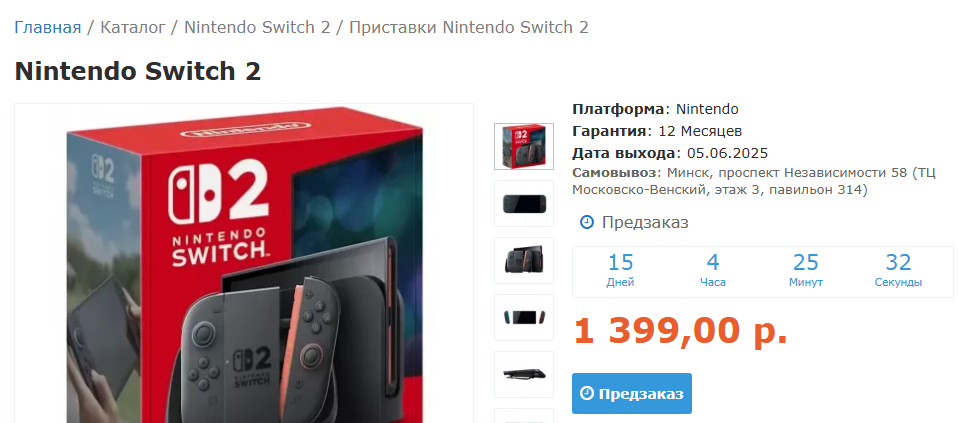View the thumbnail with detached Joy-Cons

coord(524,318)
